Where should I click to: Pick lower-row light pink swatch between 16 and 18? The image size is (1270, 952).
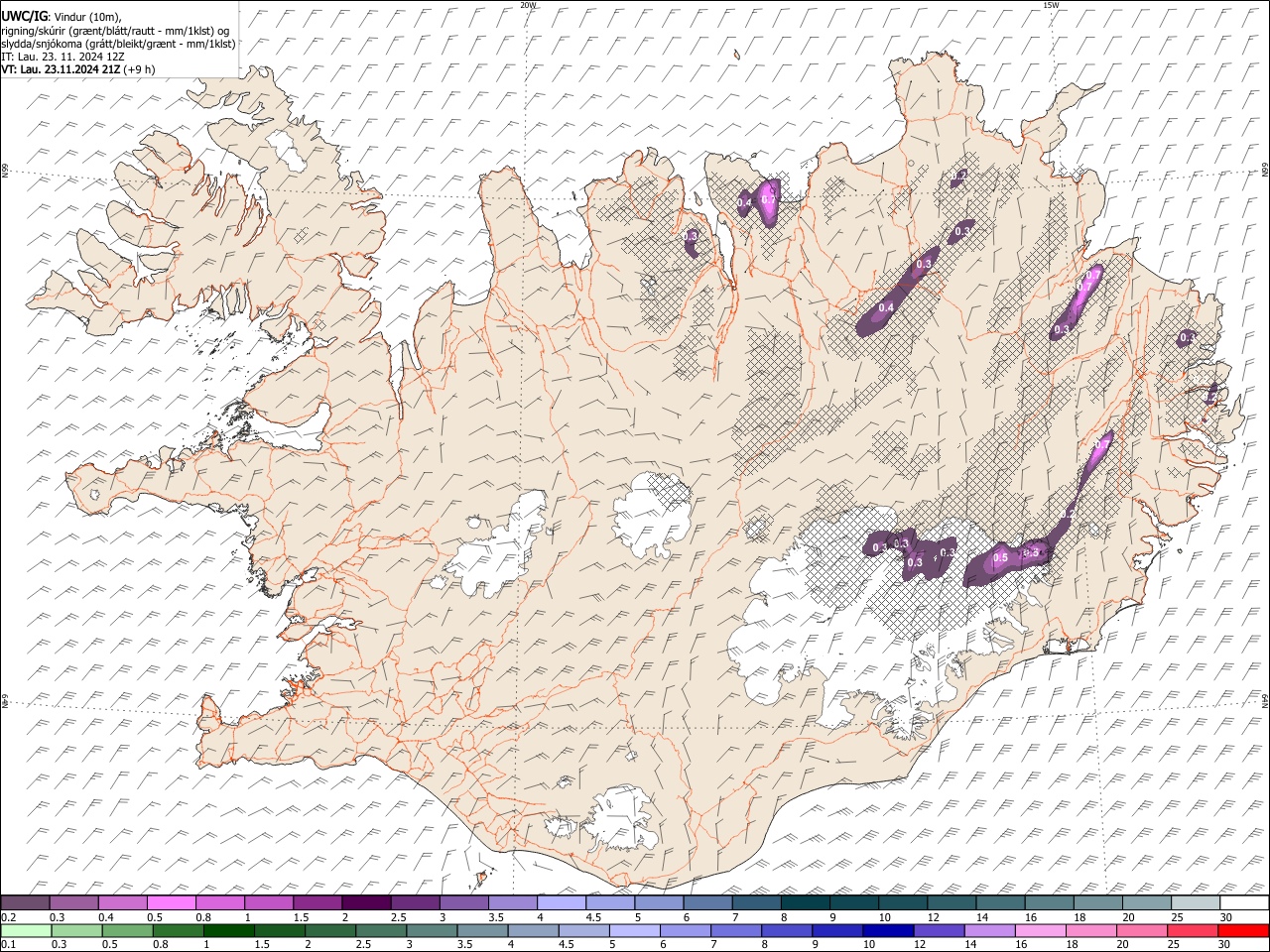tap(1041, 930)
